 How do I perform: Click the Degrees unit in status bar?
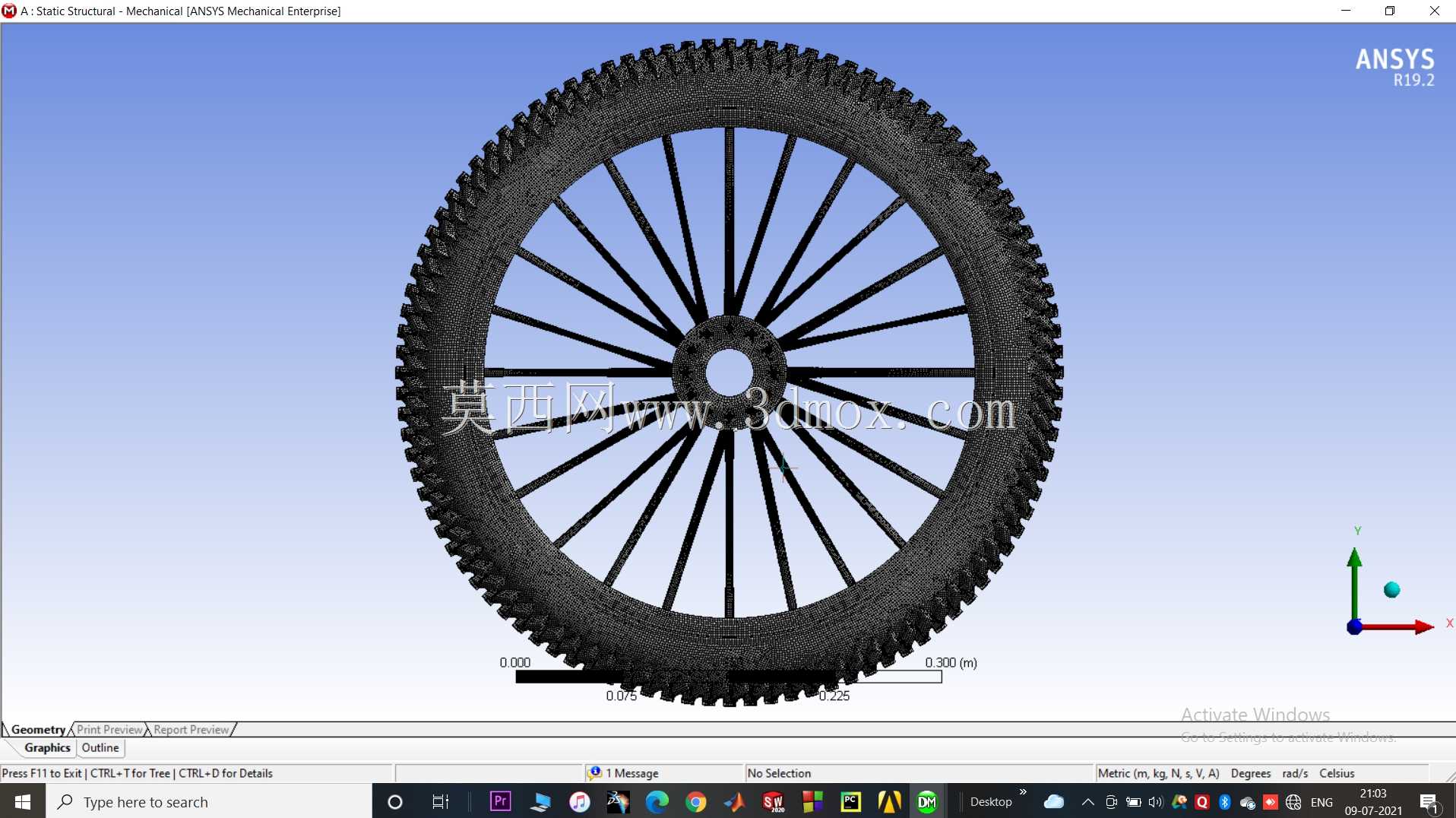pyautogui.click(x=1250, y=773)
